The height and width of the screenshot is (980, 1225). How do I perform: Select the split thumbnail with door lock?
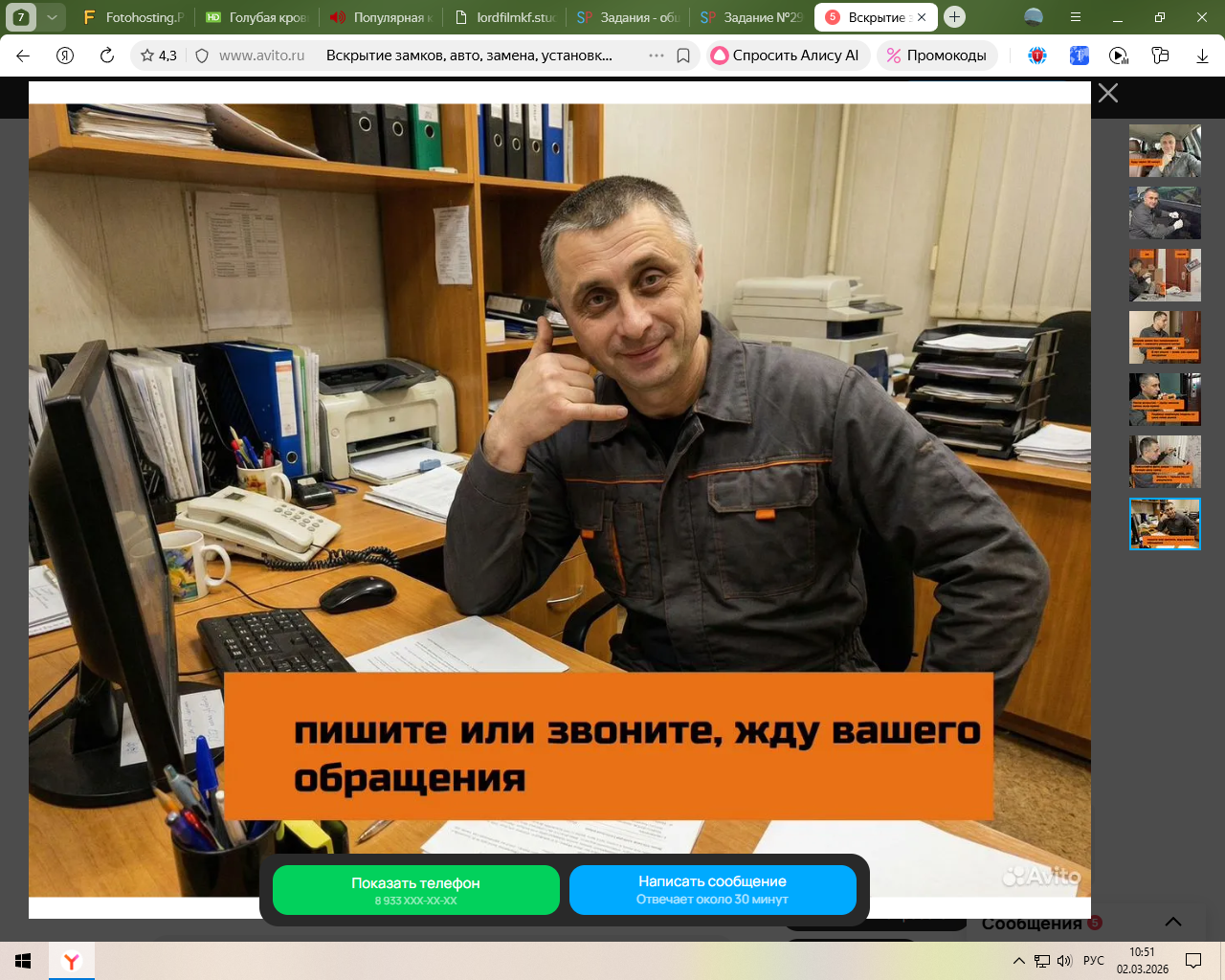[x=1165, y=275]
